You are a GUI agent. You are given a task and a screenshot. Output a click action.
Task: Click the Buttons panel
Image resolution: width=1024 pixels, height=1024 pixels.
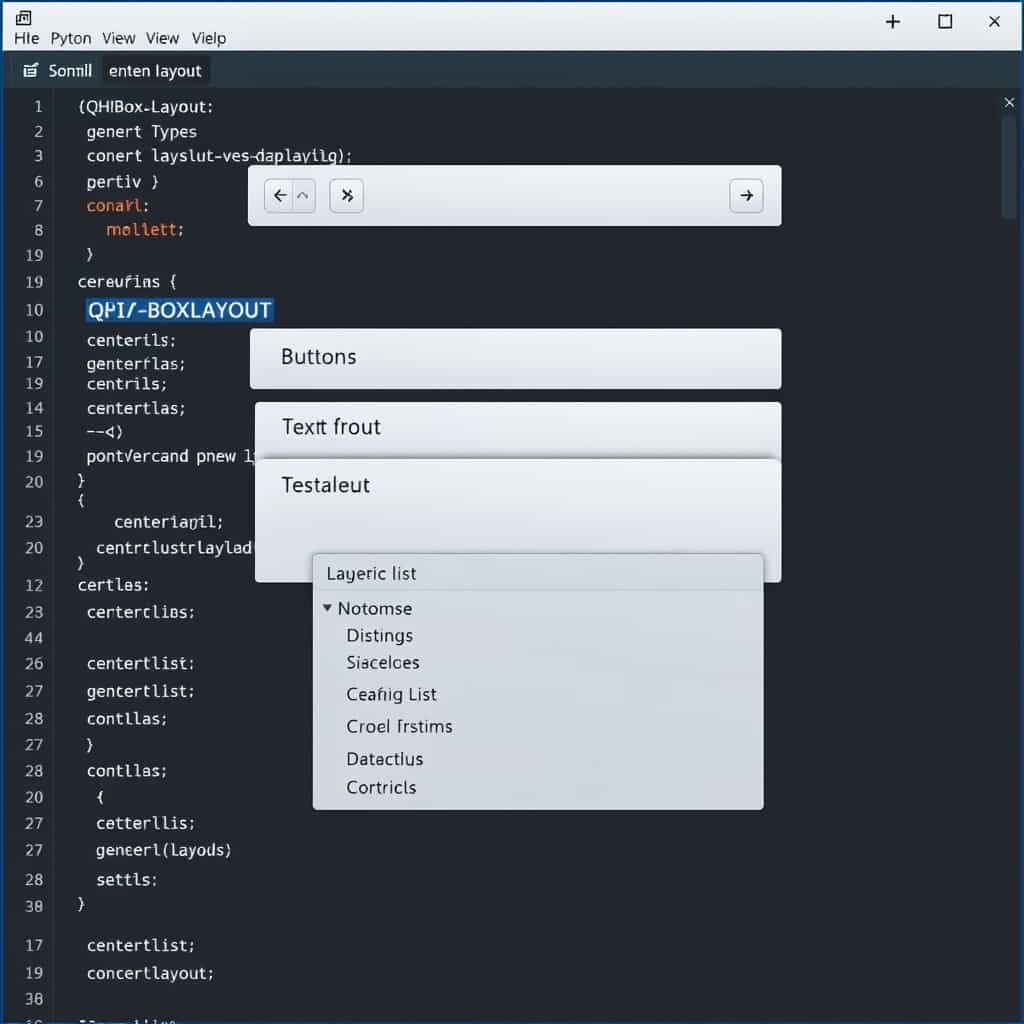point(515,359)
